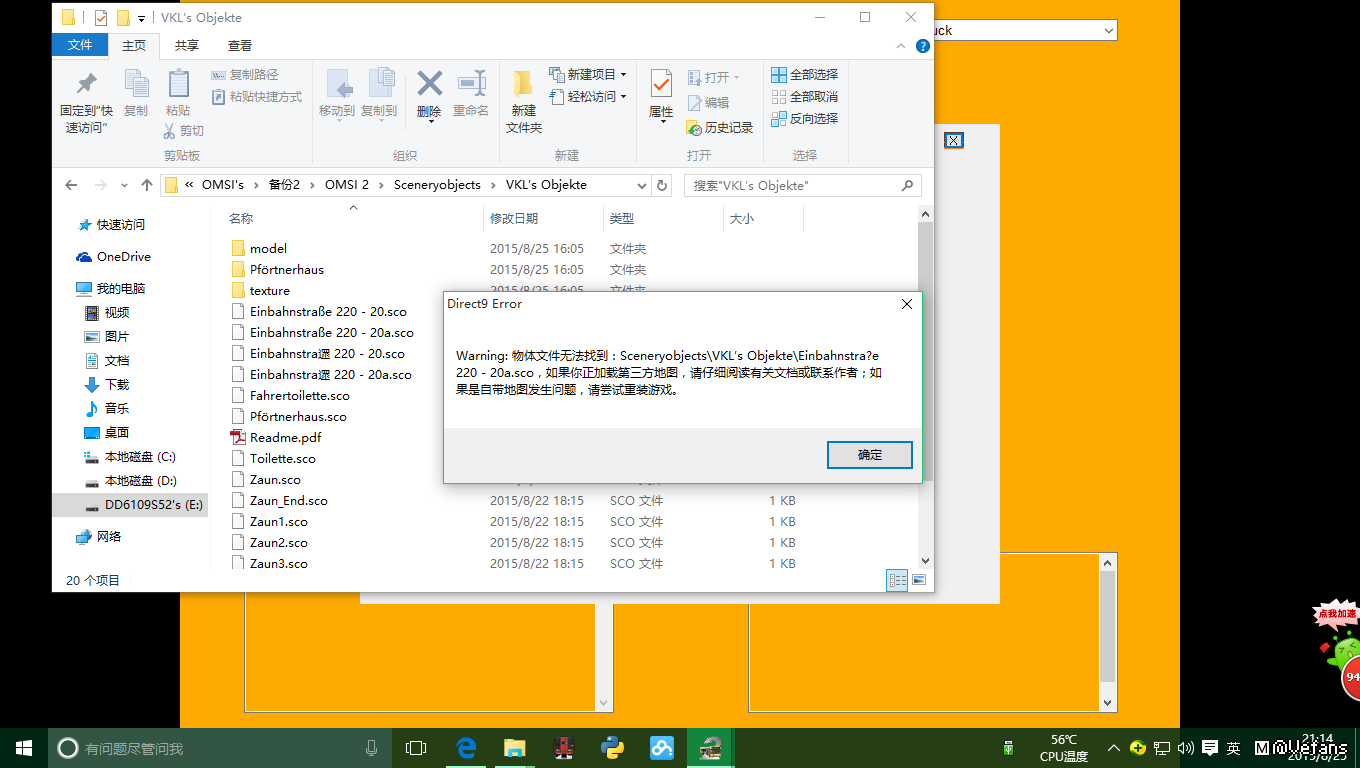
Task: Open the Explorer help question mark icon
Action: tap(923, 46)
